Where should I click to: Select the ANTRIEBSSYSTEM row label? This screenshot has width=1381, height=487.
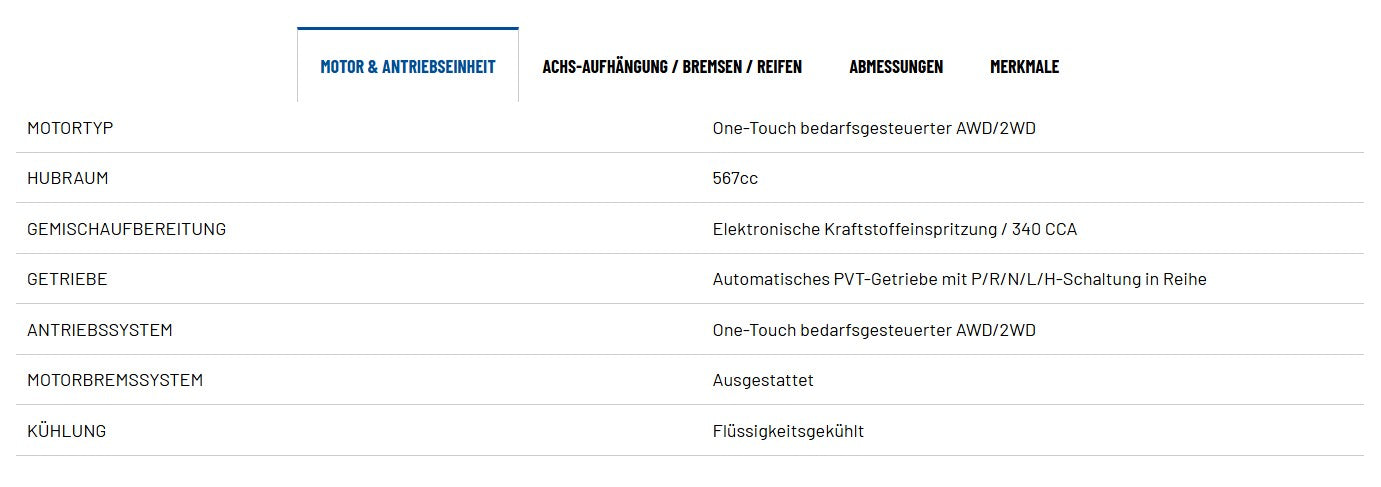click(99, 330)
